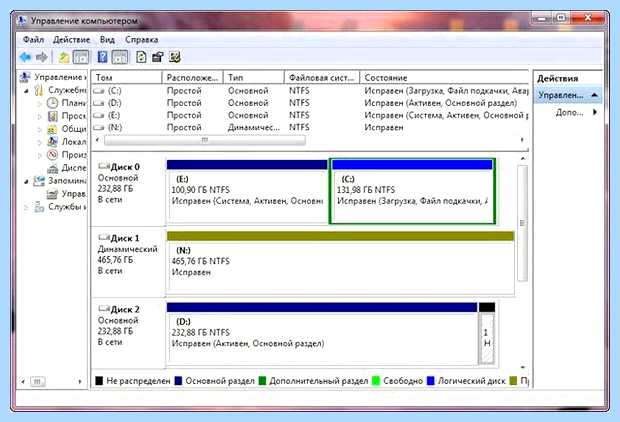620x422 pixels.
Task: Expand the Локал... tree node
Action: coord(40,142)
